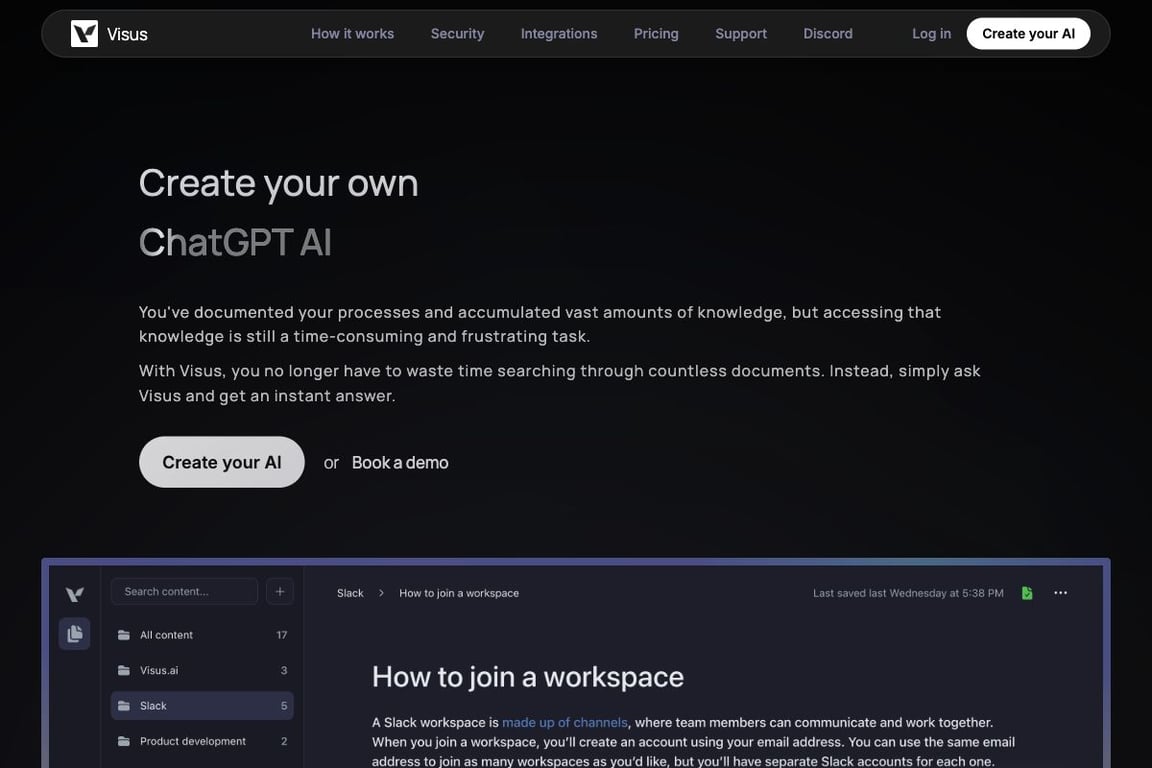This screenshot has width=1152, height=768.
Task: View the Pricing page
Action: click(x=656, y=34)
